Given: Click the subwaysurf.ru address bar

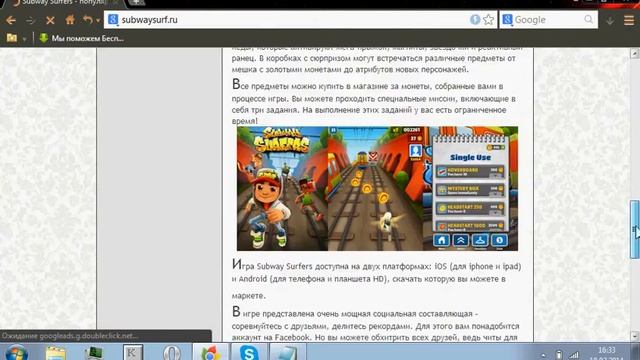Looking at the screenshot, I should [300, 20].
